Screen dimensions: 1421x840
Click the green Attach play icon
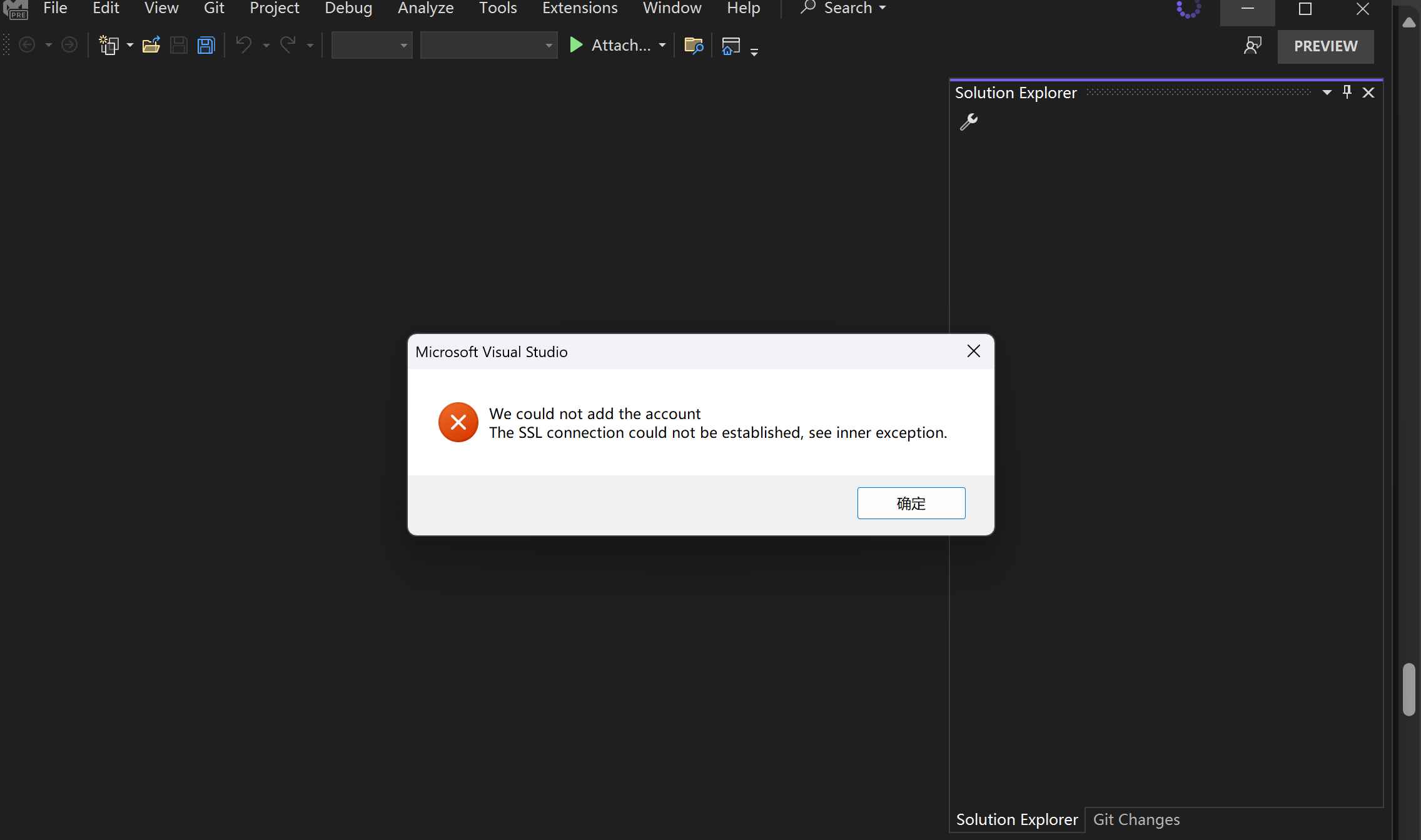(576, 45)
